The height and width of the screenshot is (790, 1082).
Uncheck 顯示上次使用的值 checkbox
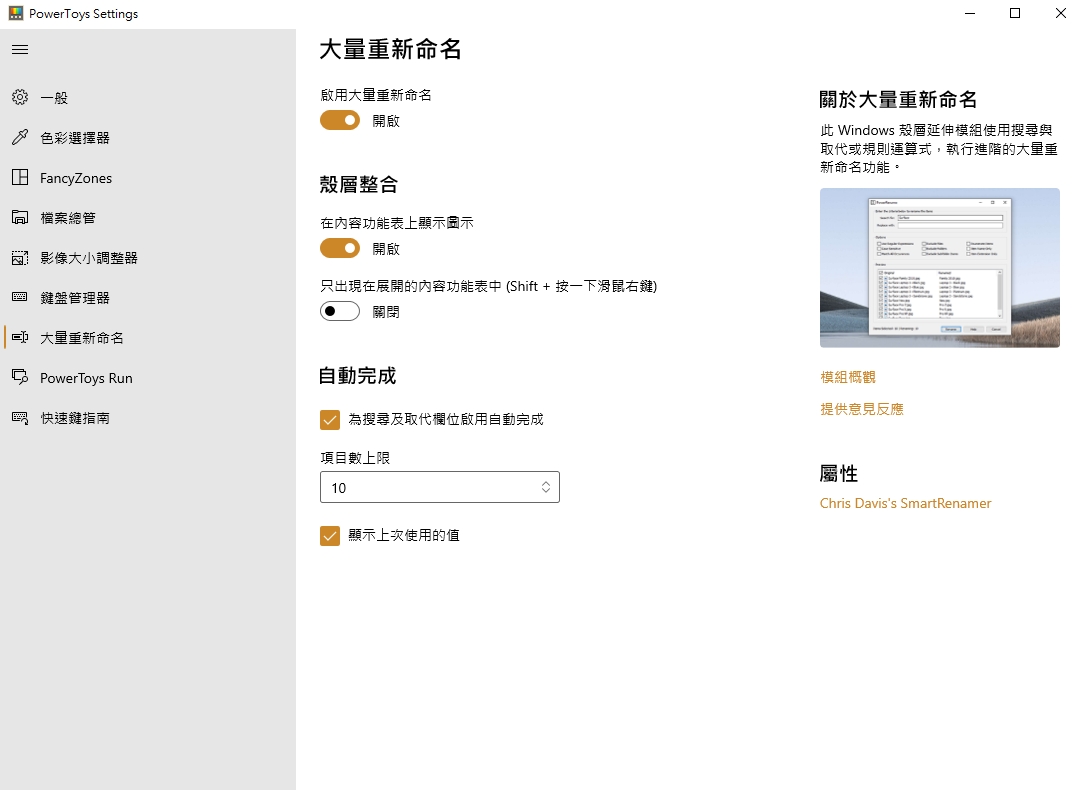[330, 535]
